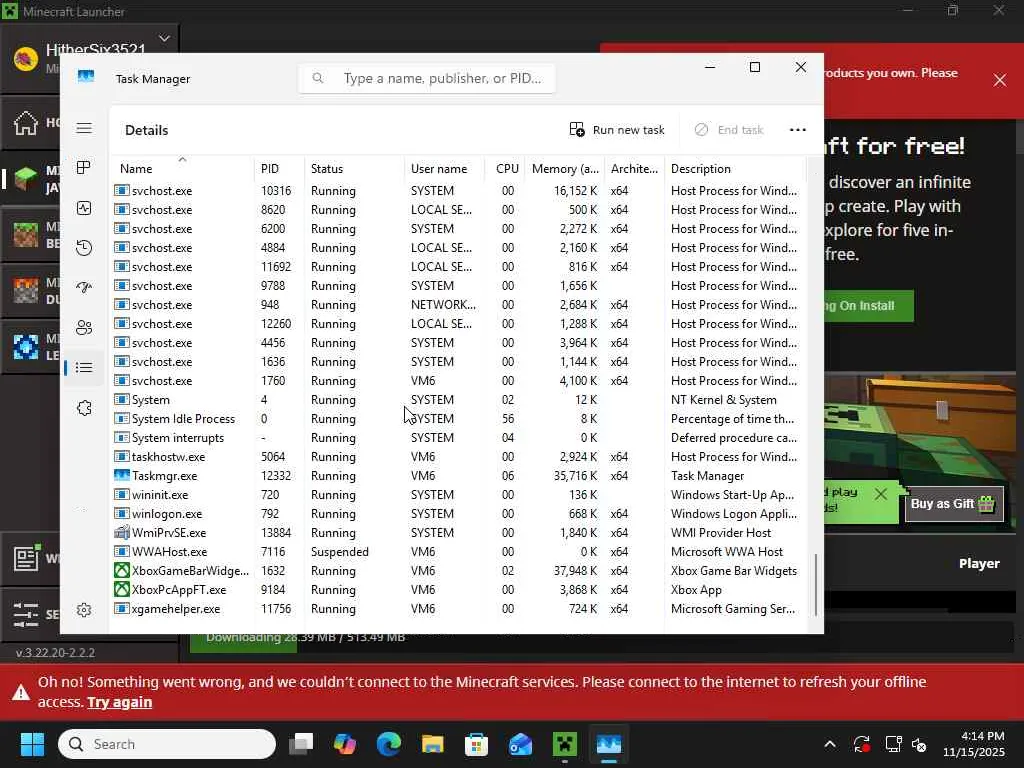This screenshot has width=1024, height=768.
Task: Select wininit.exe process row
Action: click(x=458, y=495)
